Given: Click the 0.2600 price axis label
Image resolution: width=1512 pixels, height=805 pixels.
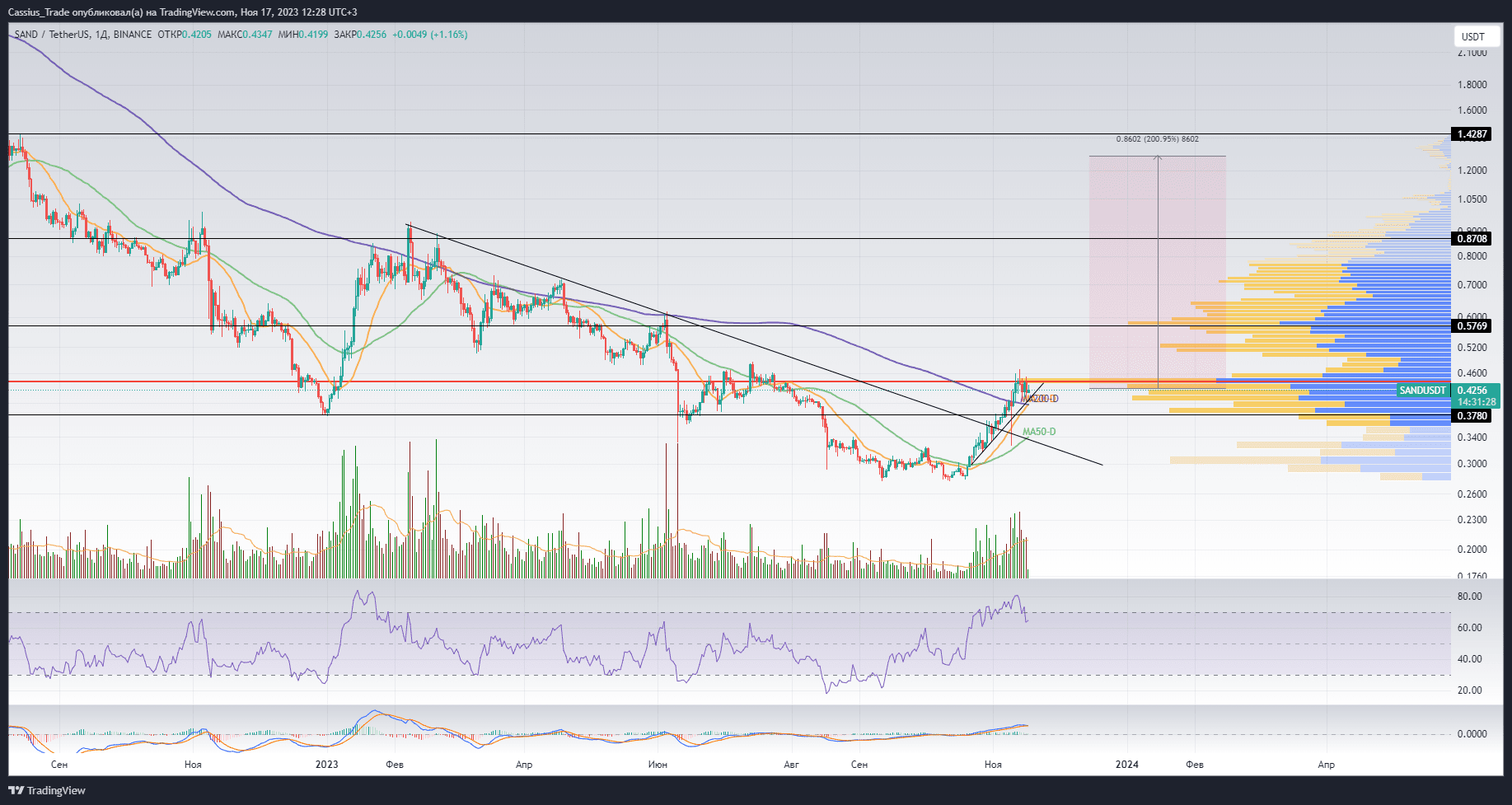Looking at the screenshot, I should click(x=1472, y=494).
